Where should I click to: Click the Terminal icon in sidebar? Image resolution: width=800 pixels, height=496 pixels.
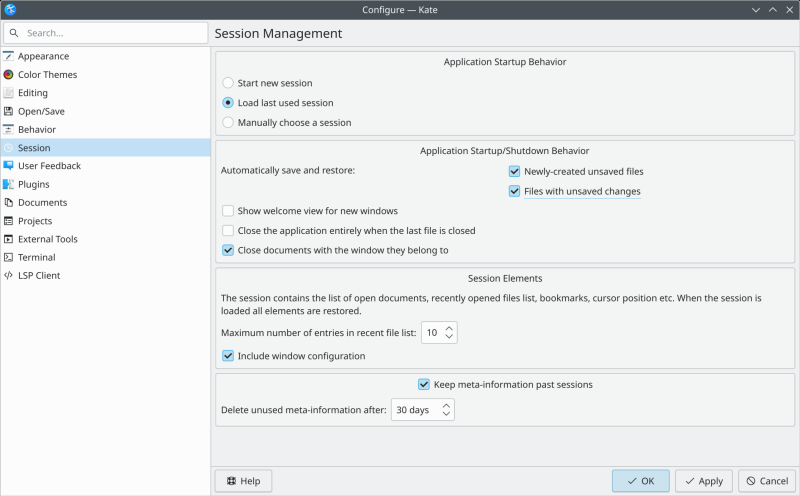point(9,257)
